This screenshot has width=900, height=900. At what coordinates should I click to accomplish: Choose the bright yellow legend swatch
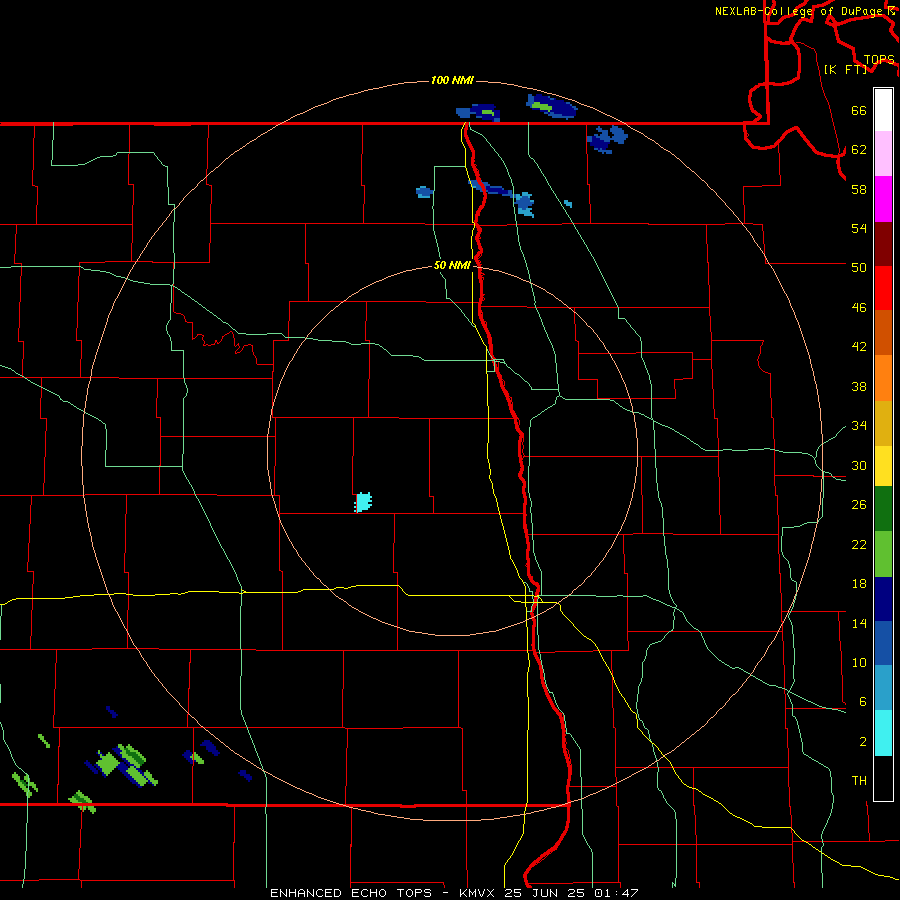coord(883,466)
